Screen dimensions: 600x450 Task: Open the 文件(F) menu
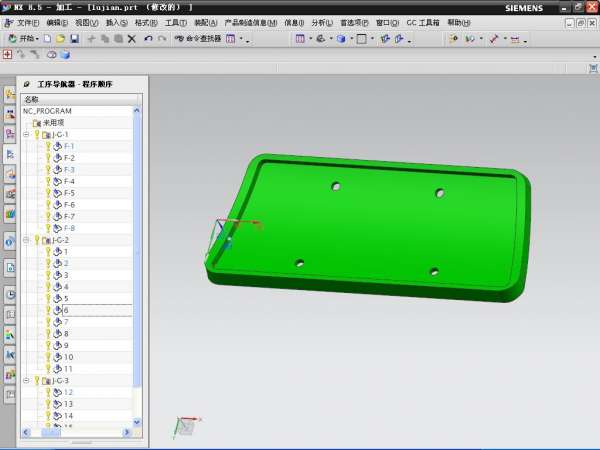pos(28,22)
